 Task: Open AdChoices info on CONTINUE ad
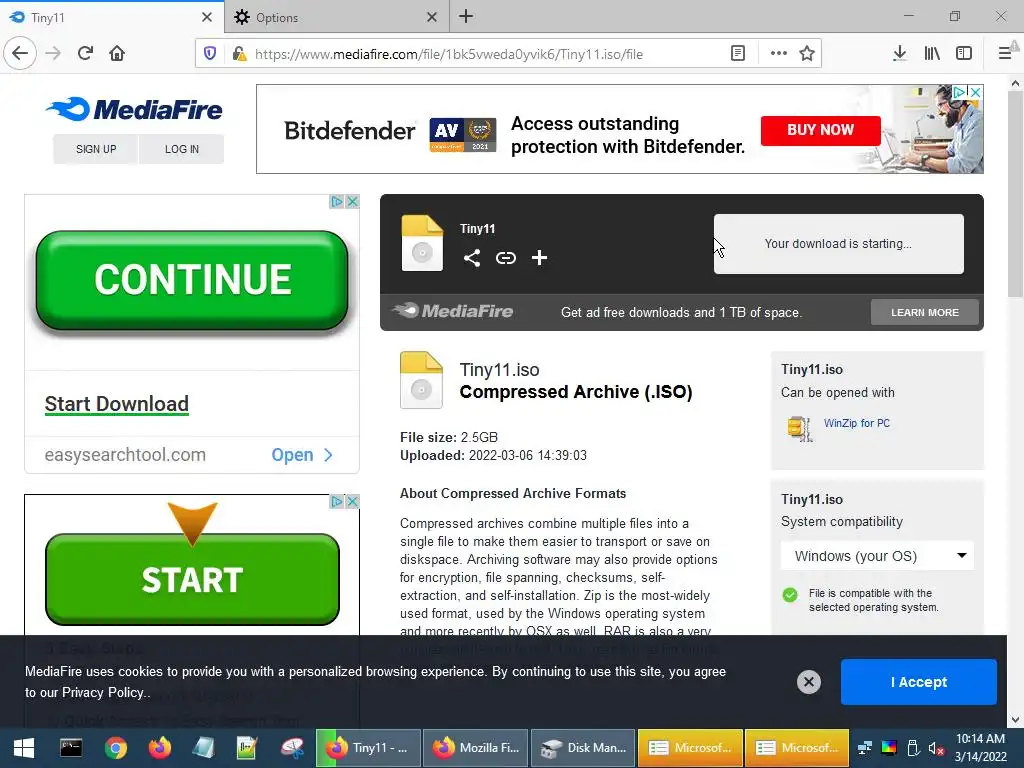(336, 202)
